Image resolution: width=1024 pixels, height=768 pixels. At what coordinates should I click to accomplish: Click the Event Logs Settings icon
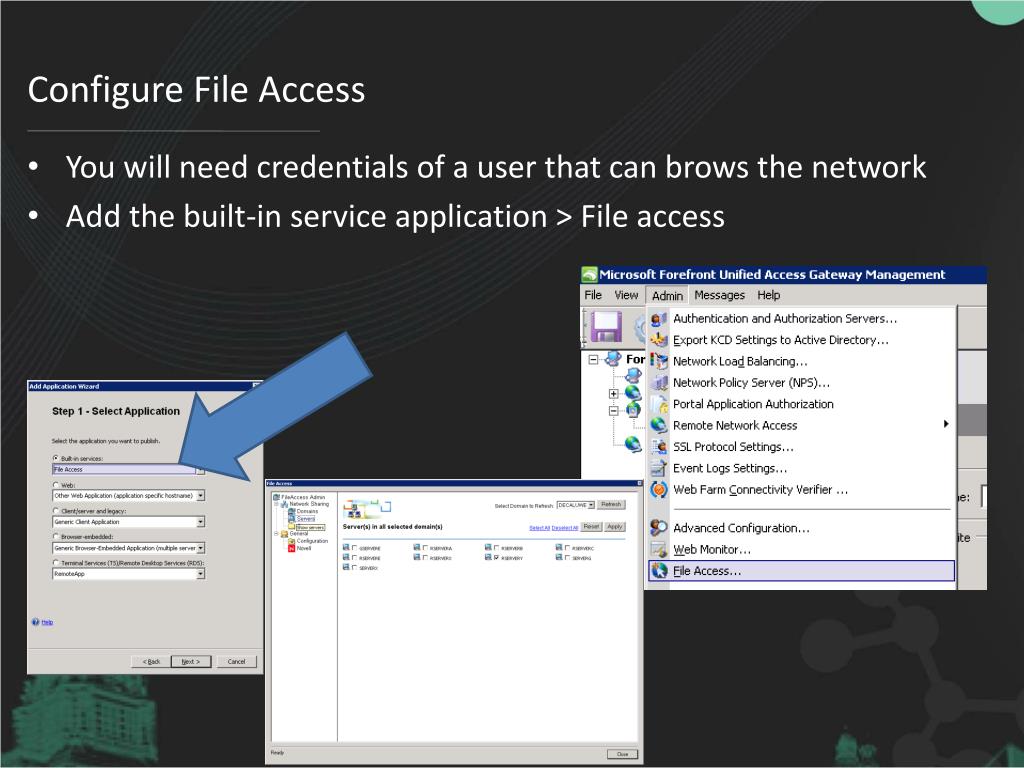click(658, 468)
